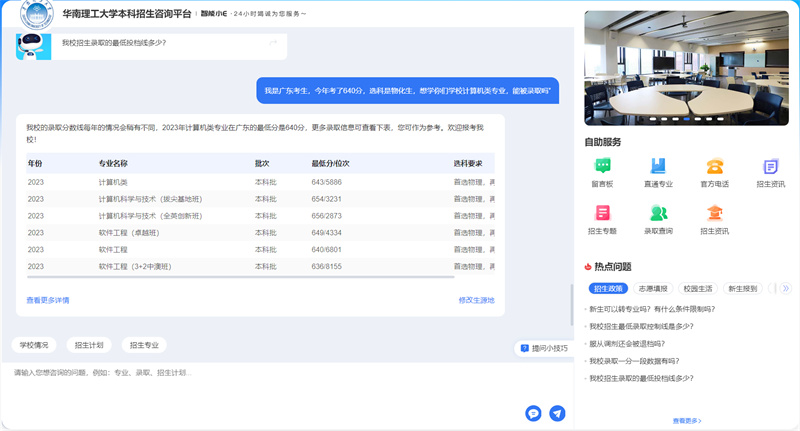Click the 招生计划 quick button
The width and height of the screenshot is (800, 431).
(89, 345)
